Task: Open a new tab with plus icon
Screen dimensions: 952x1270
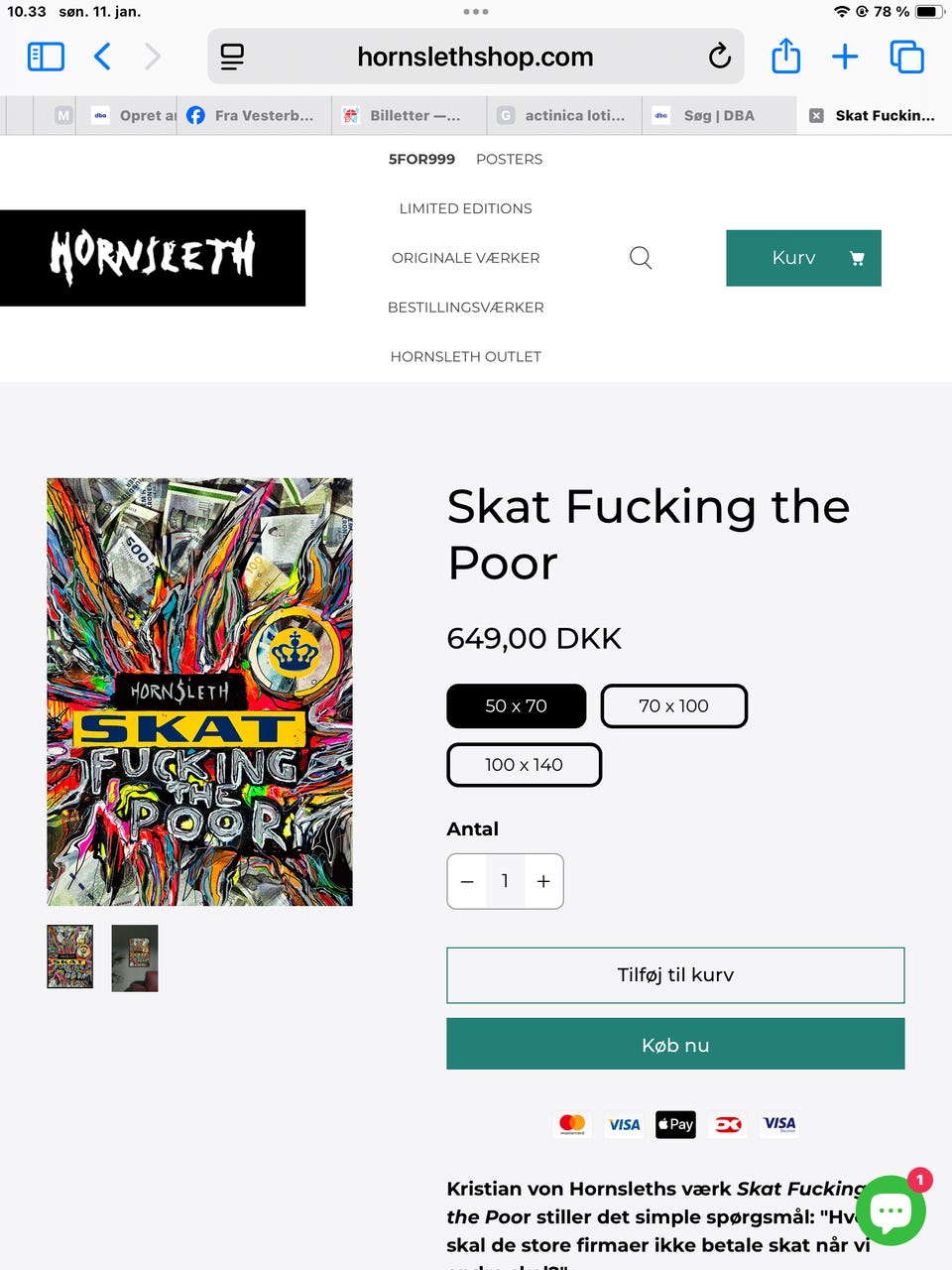Action: 845,57
